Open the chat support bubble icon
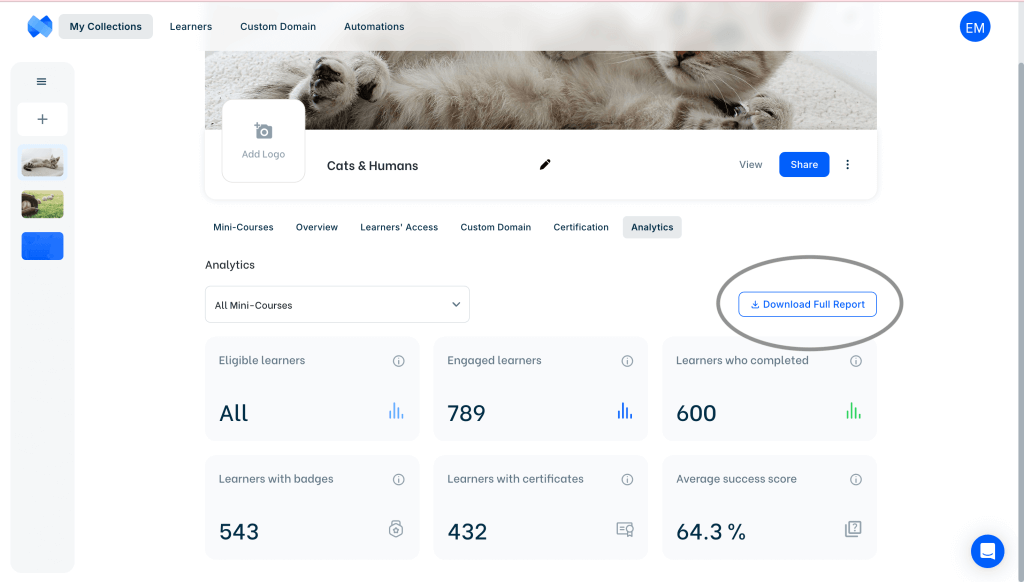1024x582 pixels. pyautogui.click(x=987, y=551)
